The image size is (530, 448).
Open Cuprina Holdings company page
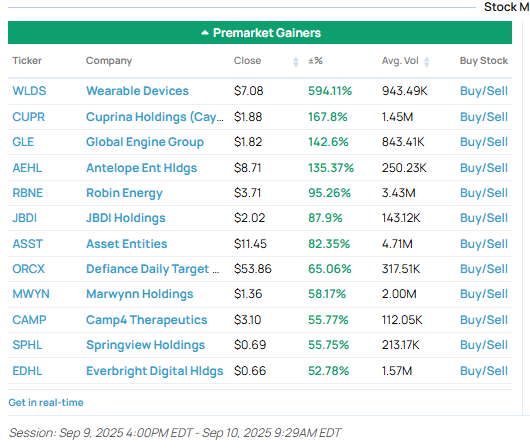[155, 117]
